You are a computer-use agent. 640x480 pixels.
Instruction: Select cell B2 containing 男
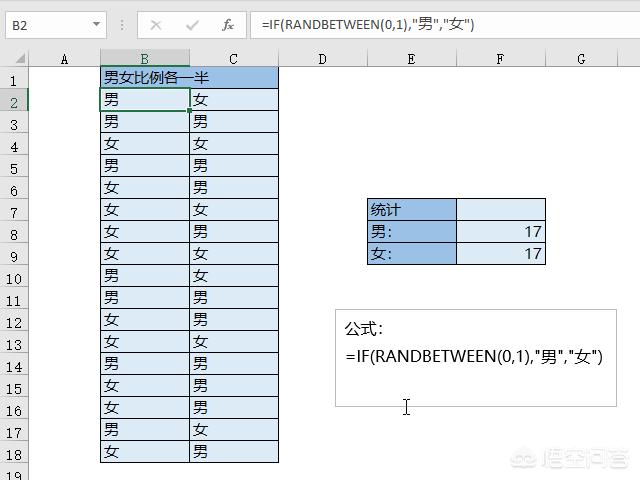click(x=145, y=100)
